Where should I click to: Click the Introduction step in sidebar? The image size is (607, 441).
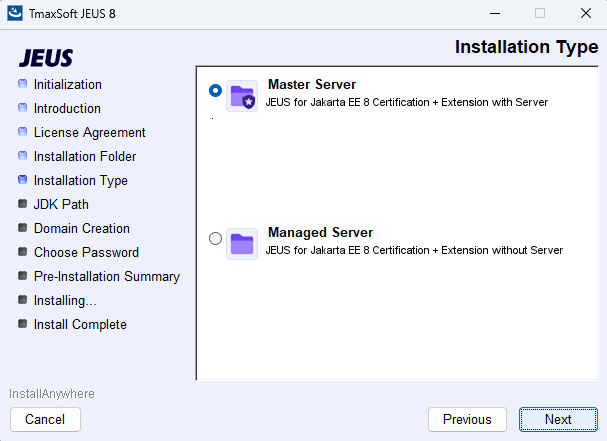tap(67, 109)
